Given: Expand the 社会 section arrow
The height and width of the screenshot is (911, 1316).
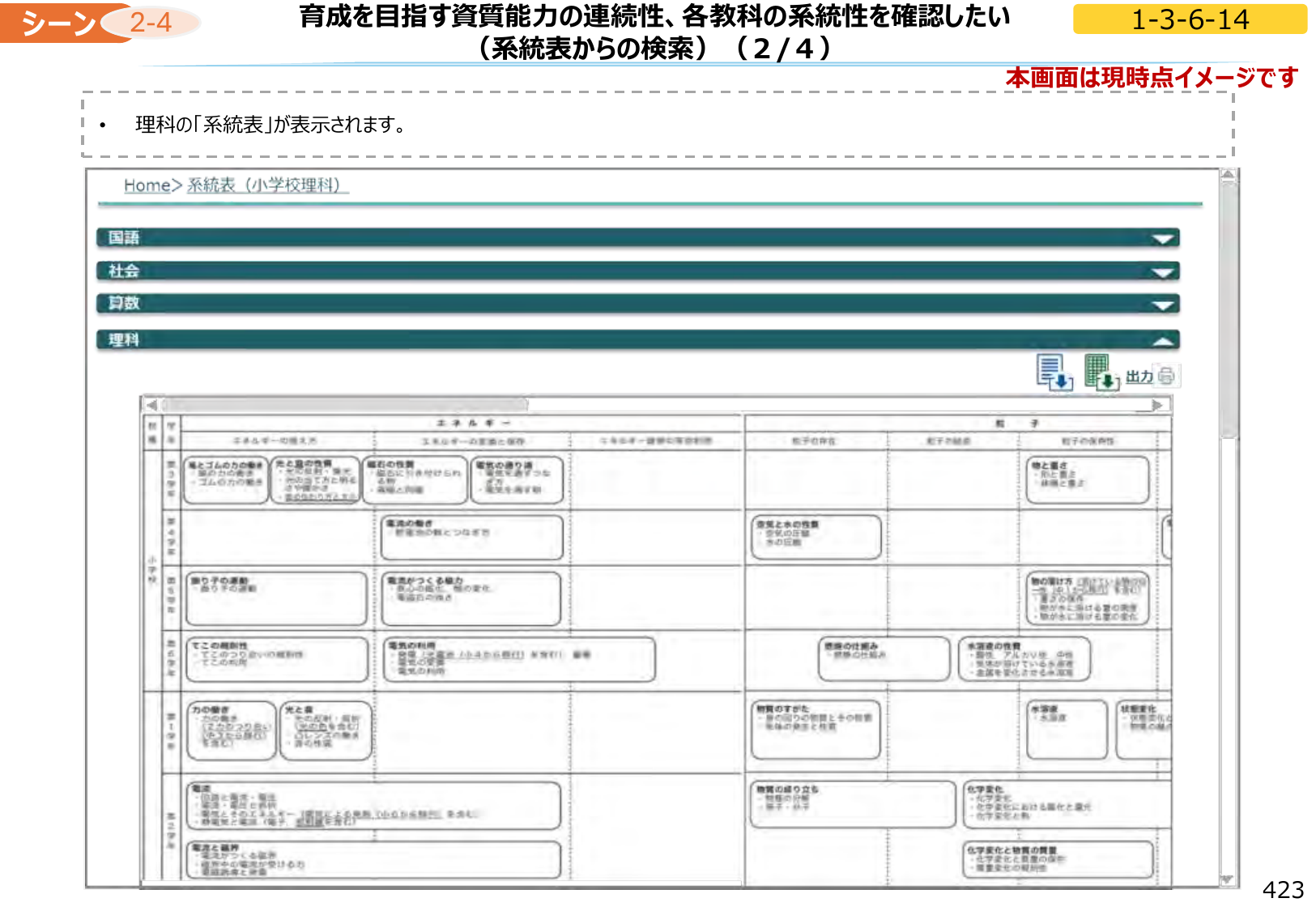Looking at the screenshot, I should pos(1162,272).
